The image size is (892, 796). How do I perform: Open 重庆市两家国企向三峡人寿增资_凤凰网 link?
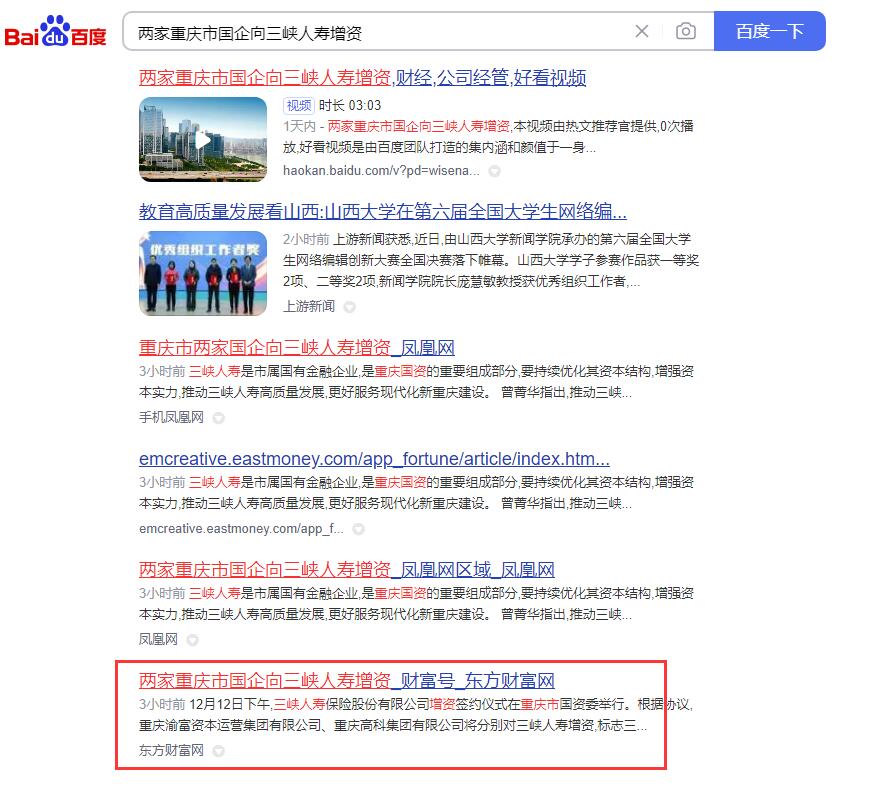coord(296,348)
